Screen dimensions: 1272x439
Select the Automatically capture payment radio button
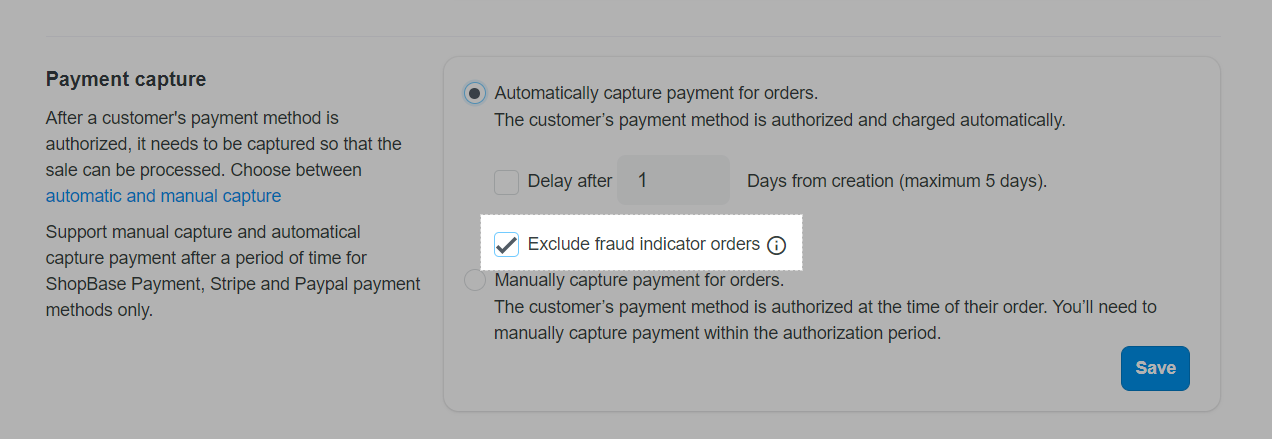475,93
